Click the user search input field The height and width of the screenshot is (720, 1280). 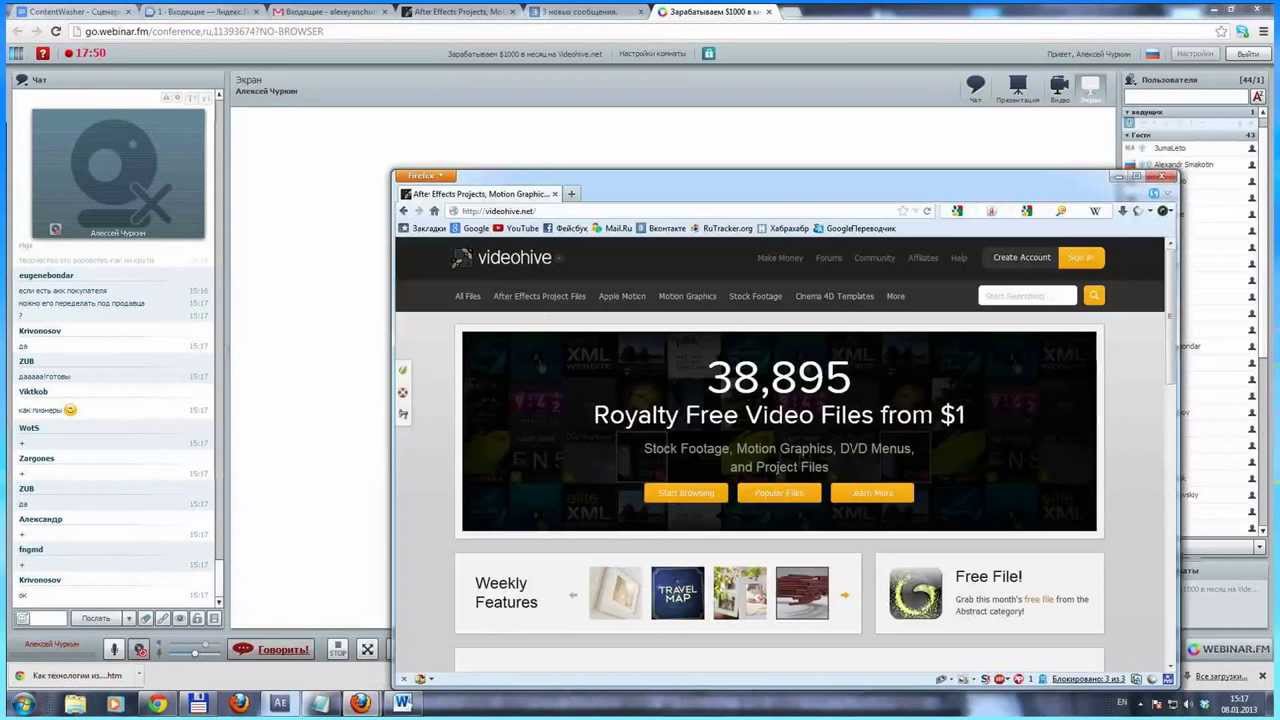pos(1186,96)
